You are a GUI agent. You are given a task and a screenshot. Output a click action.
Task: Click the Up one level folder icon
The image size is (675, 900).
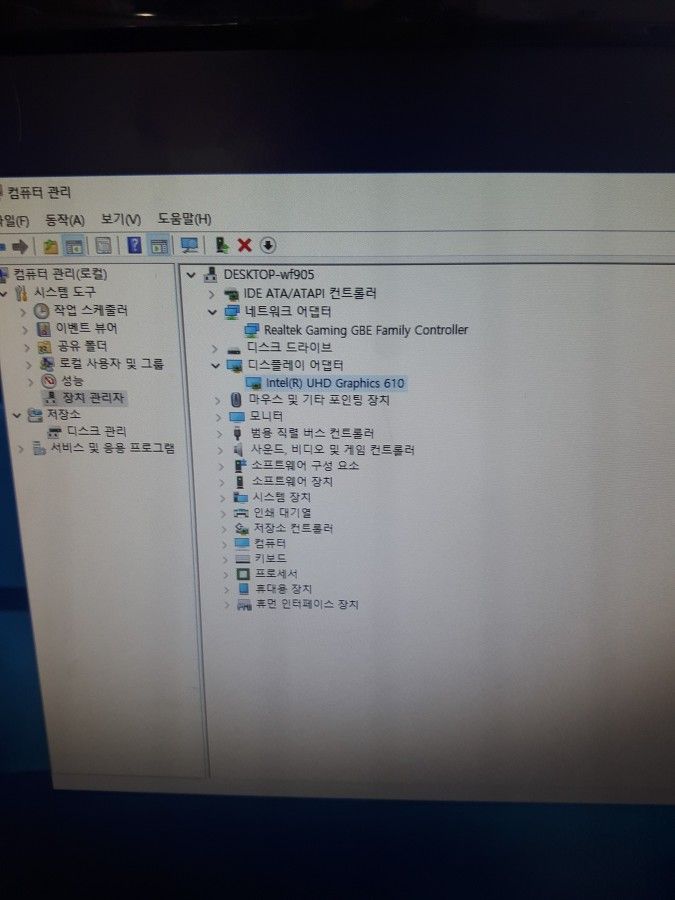pyautogui.click(x=51, y=246)
